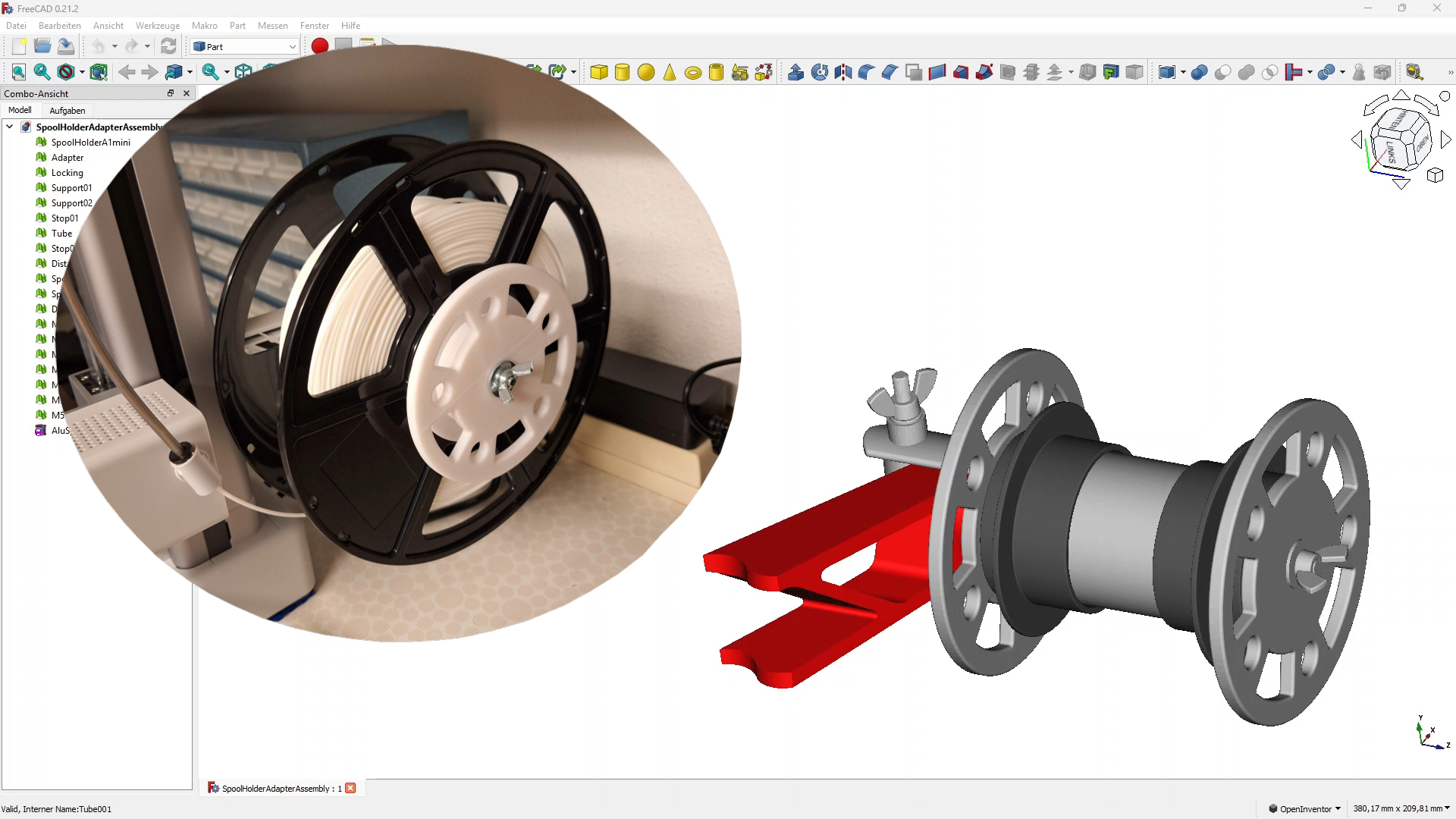Create a tube primitive

pyautogui.click(x=717, y=72)
